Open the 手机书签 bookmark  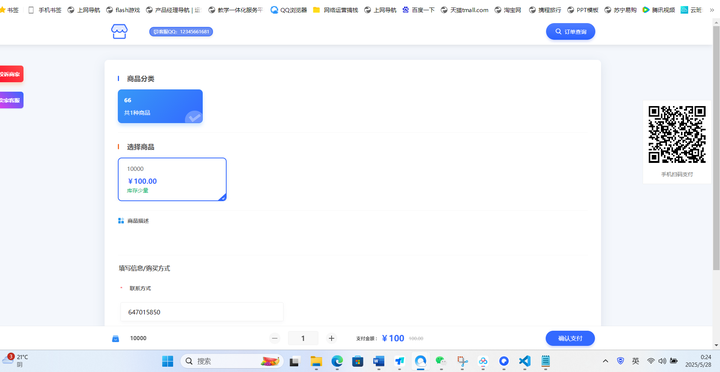45,10
